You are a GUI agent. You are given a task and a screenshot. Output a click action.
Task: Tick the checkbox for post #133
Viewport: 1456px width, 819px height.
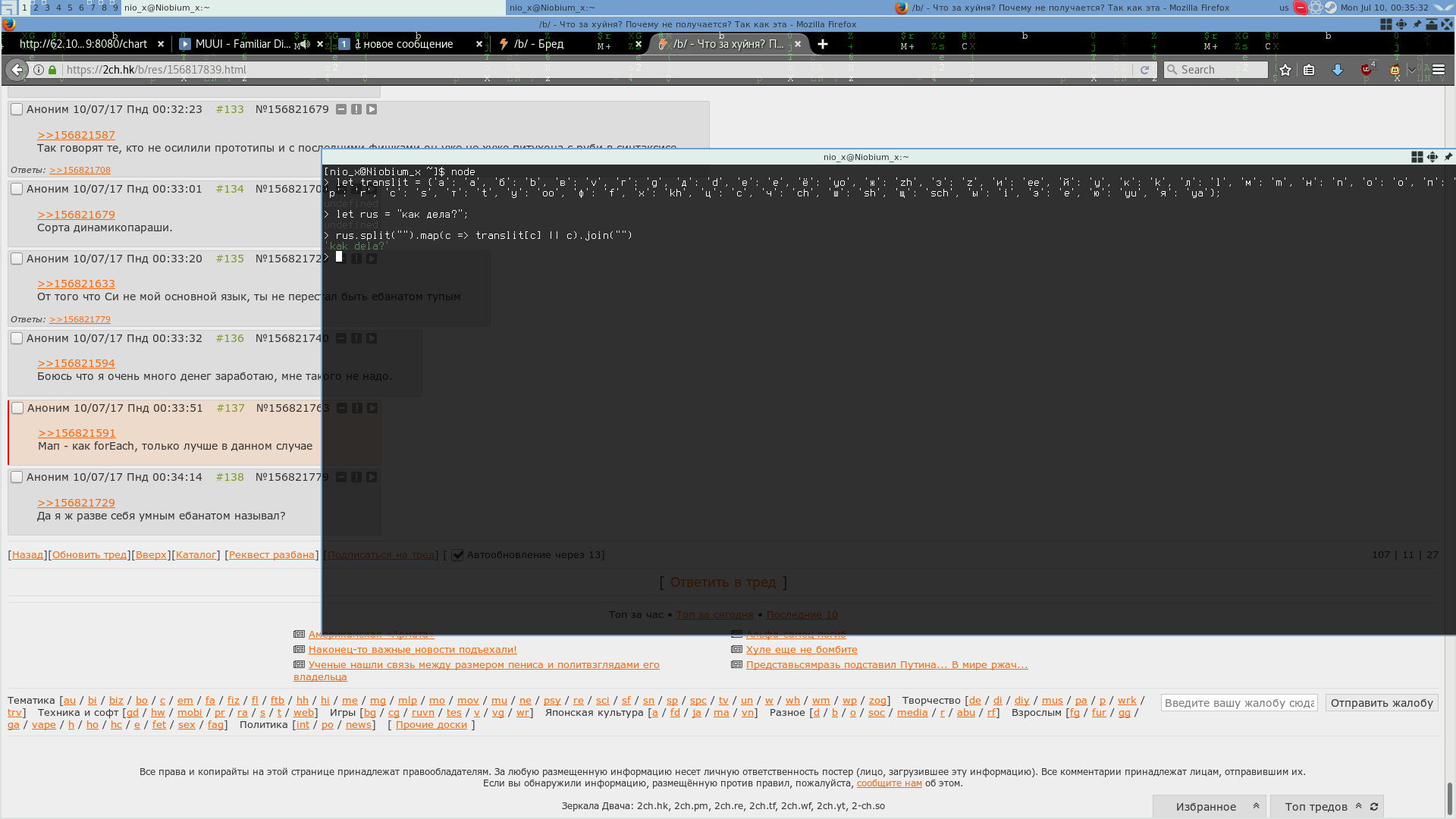(17, 109)
